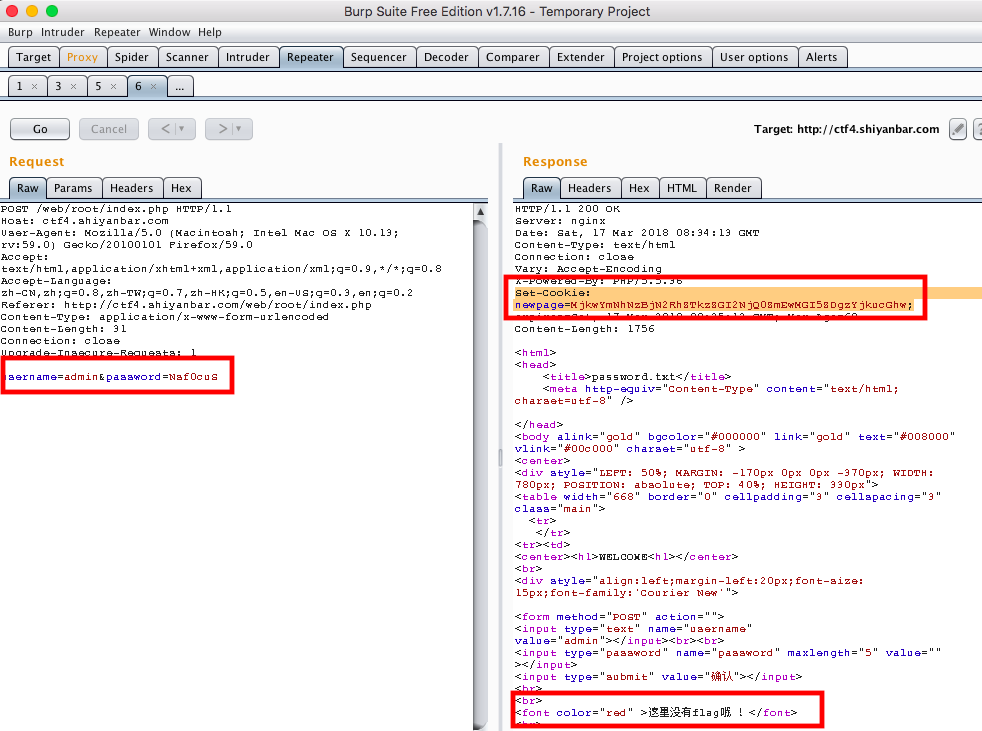Viewport: 982px width, 731px height.
Task: Close Repeater tab 6 via its x
Action: tap(153, 86)
